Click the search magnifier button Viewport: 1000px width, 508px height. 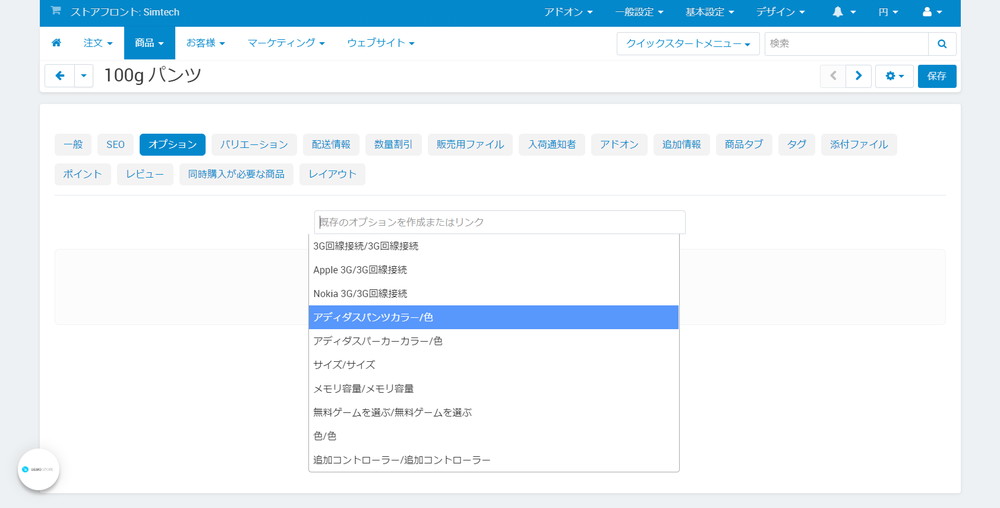[x=942, y=44]
